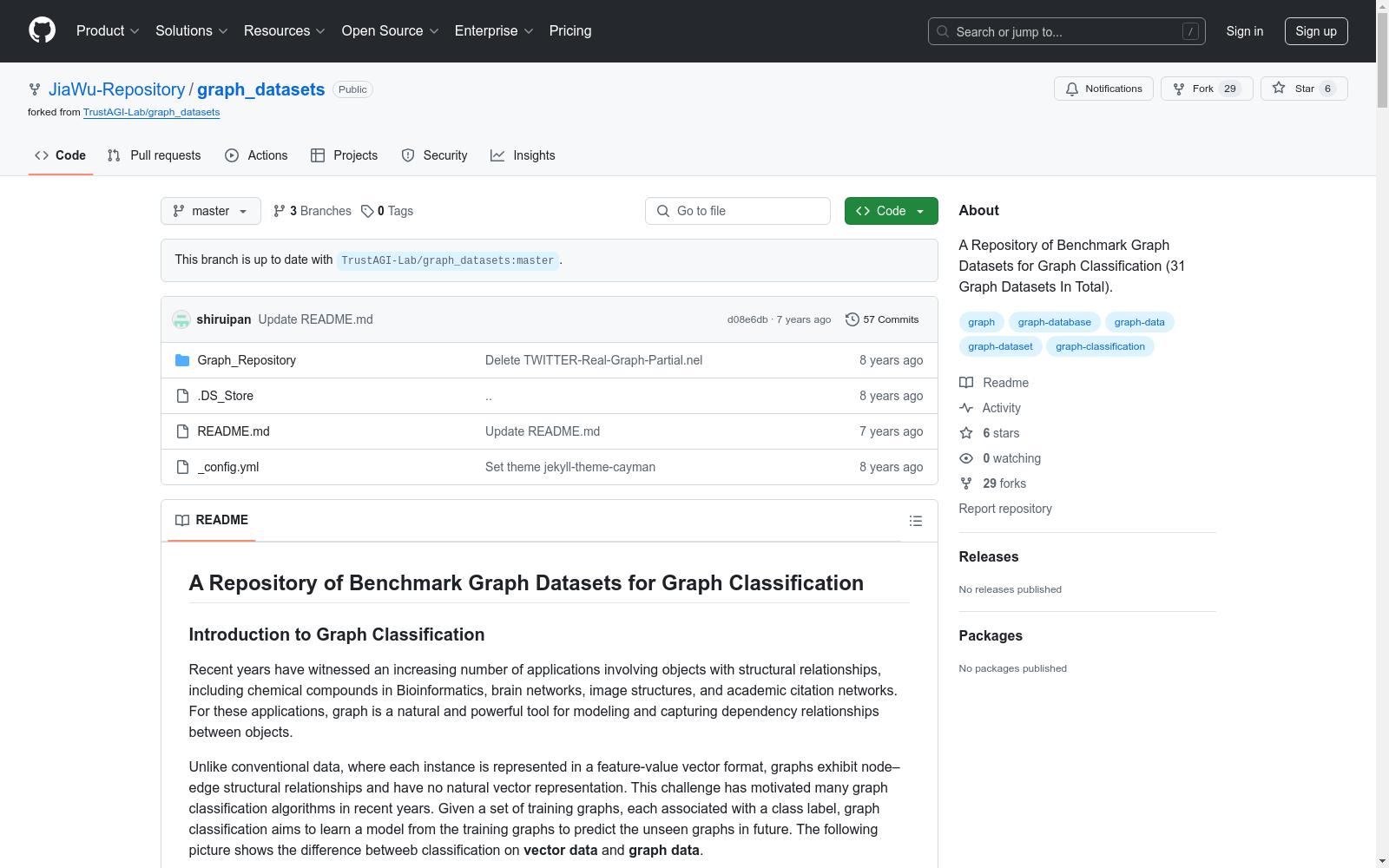This screenshot has width=1389, height=868.
Task: Click the slash shortcut key icon
Action: click(1190, 31)
